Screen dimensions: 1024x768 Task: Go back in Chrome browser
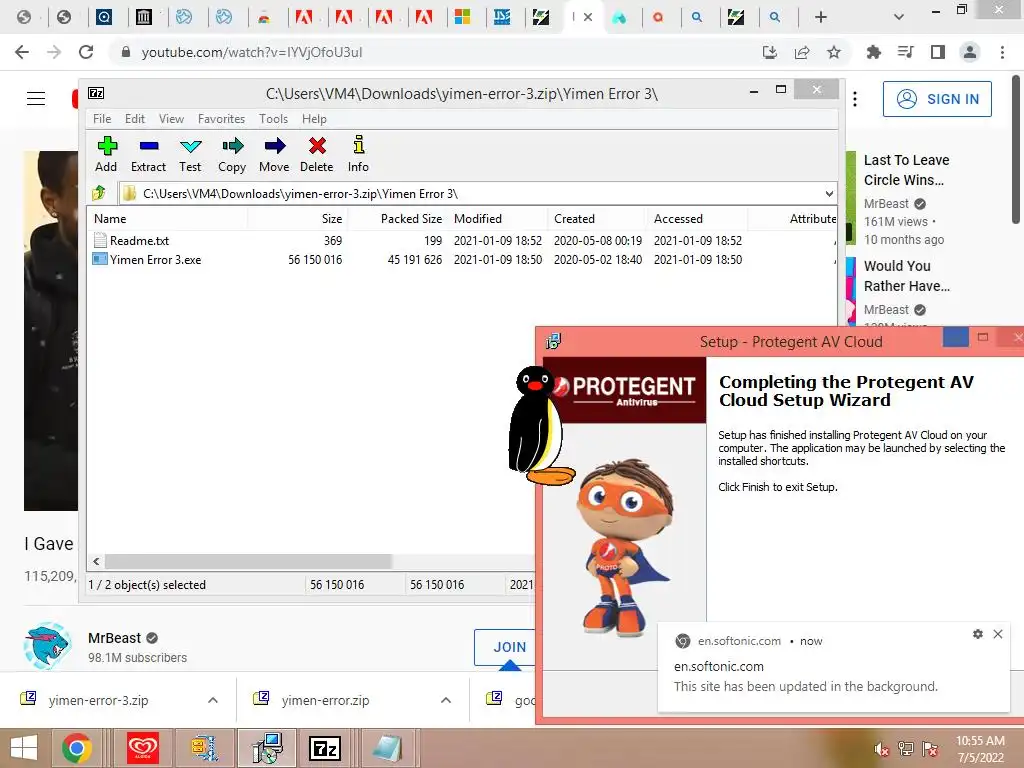click(22, 52)
